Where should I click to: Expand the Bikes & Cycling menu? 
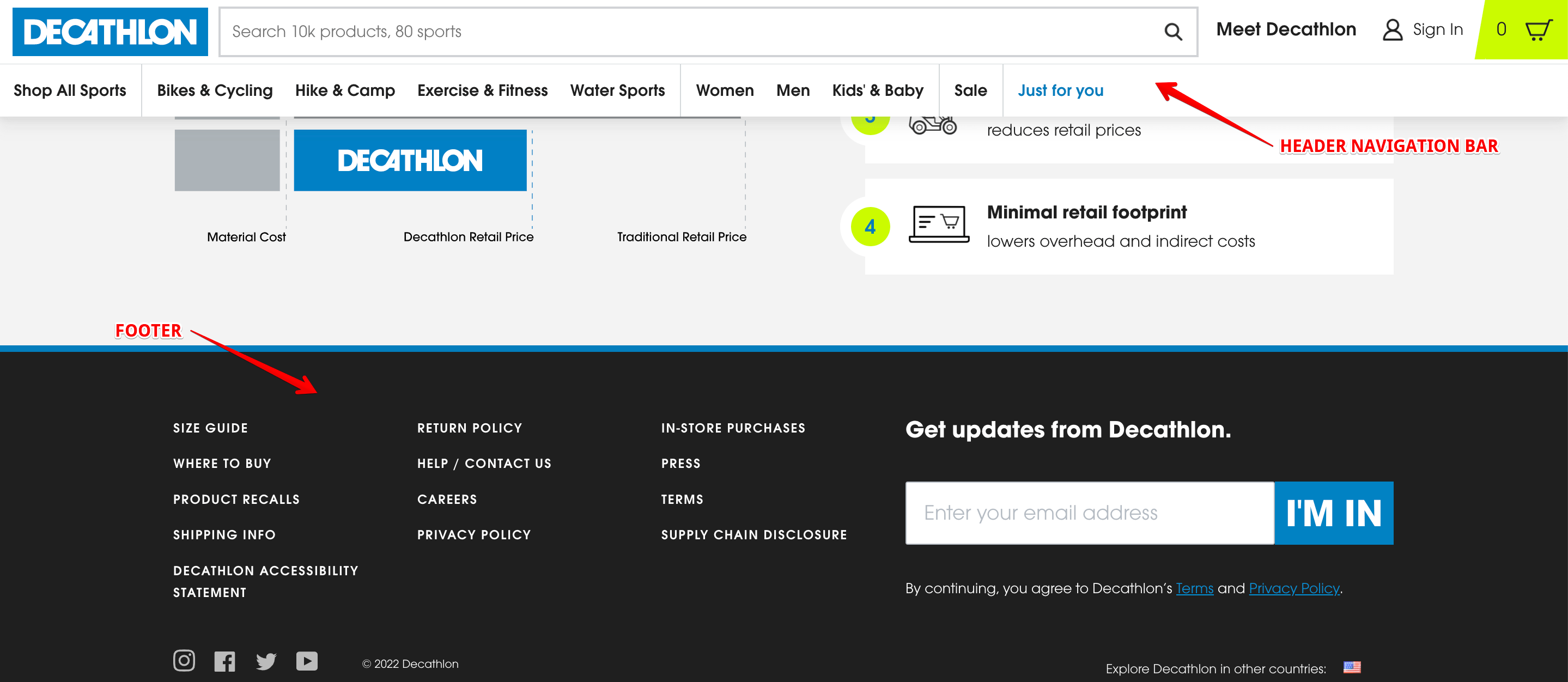point(215,90)
